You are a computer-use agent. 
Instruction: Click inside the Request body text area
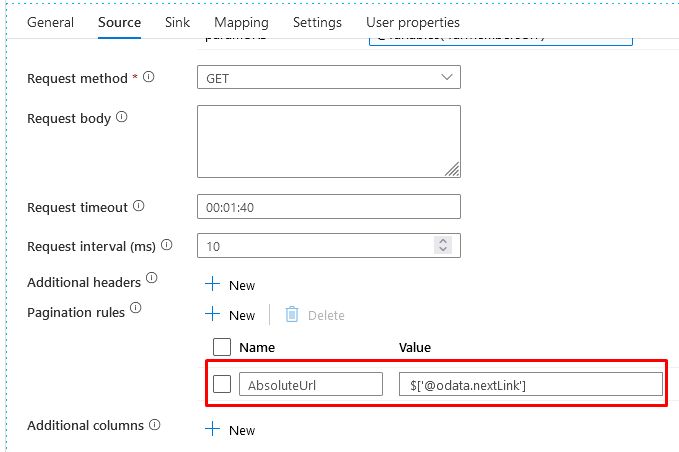click(329, 141)
